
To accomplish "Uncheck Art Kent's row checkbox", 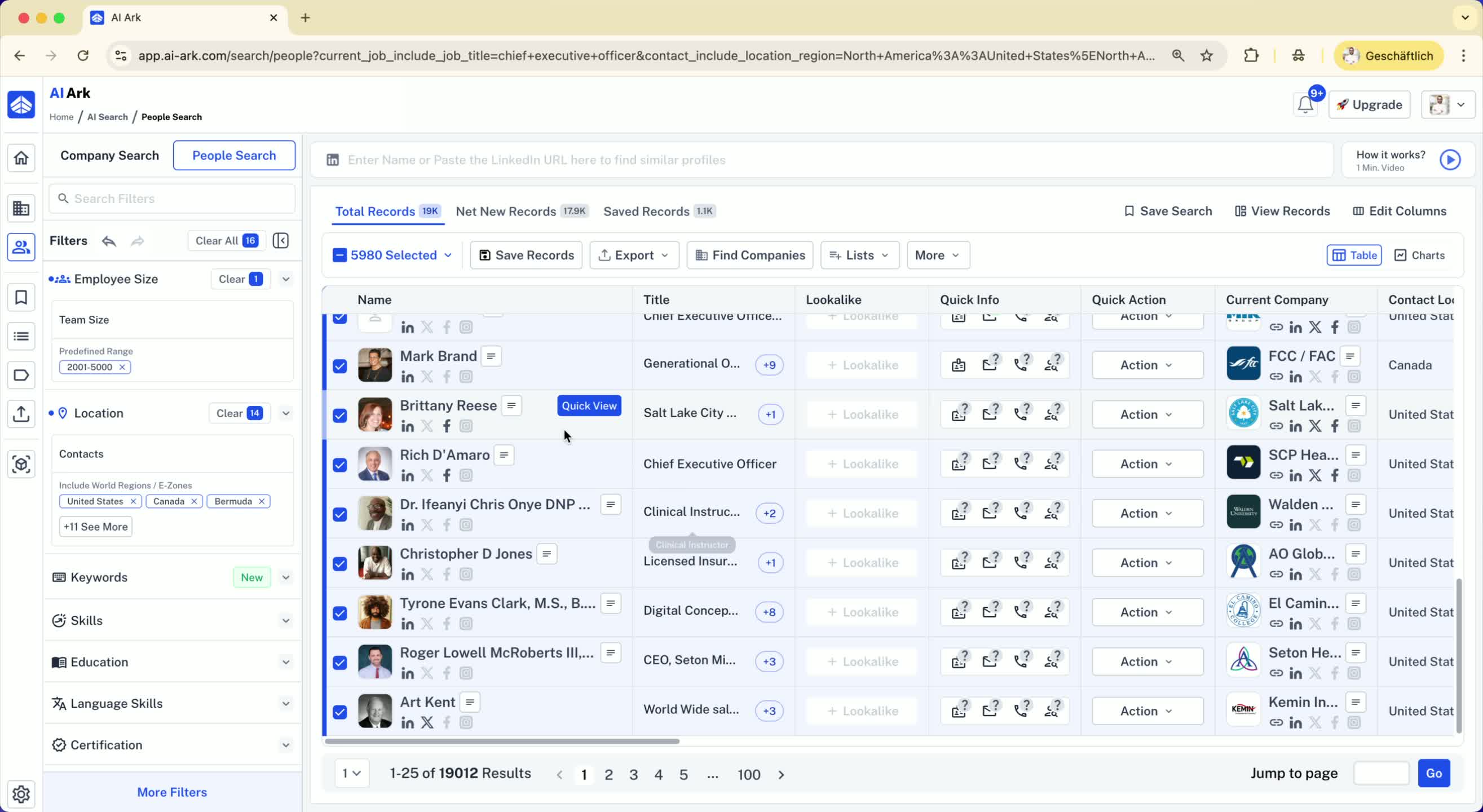I will click(x=339, y=712).
